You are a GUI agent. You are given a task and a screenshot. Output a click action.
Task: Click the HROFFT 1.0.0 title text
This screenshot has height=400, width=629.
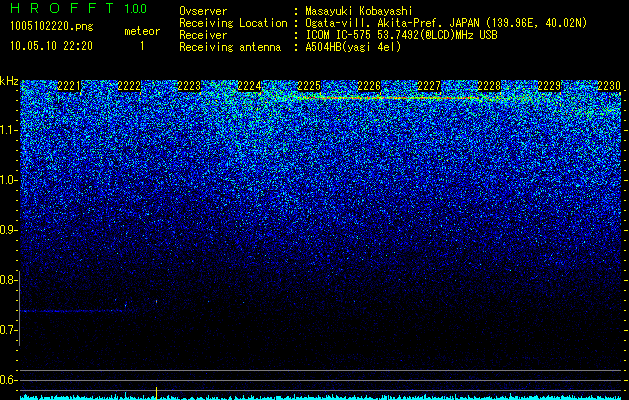[x=79, y=8]
